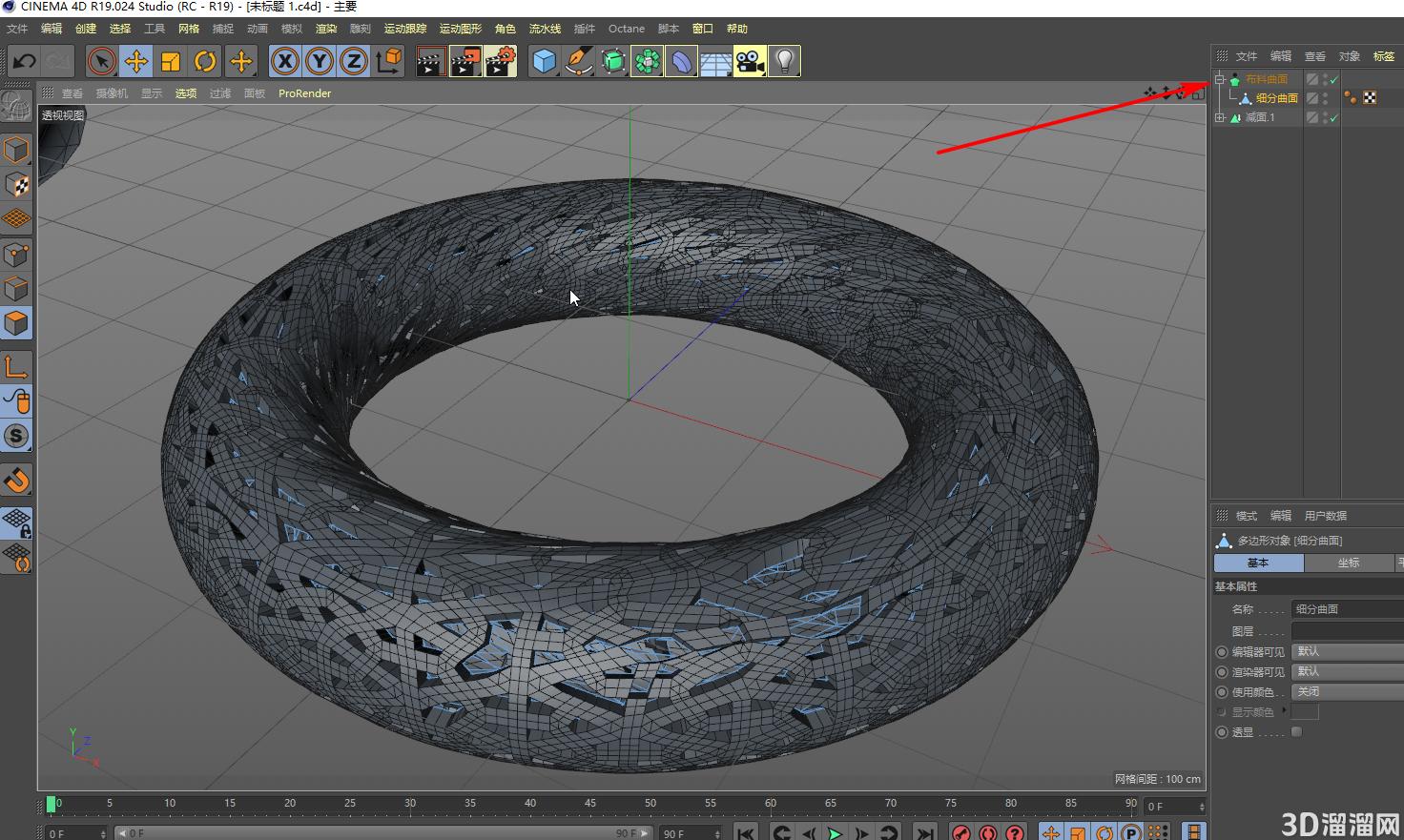Image resolution: width=1404 pixels, height=840 pixels.
Task: Add a Camera object
Action: click(750, 62)
